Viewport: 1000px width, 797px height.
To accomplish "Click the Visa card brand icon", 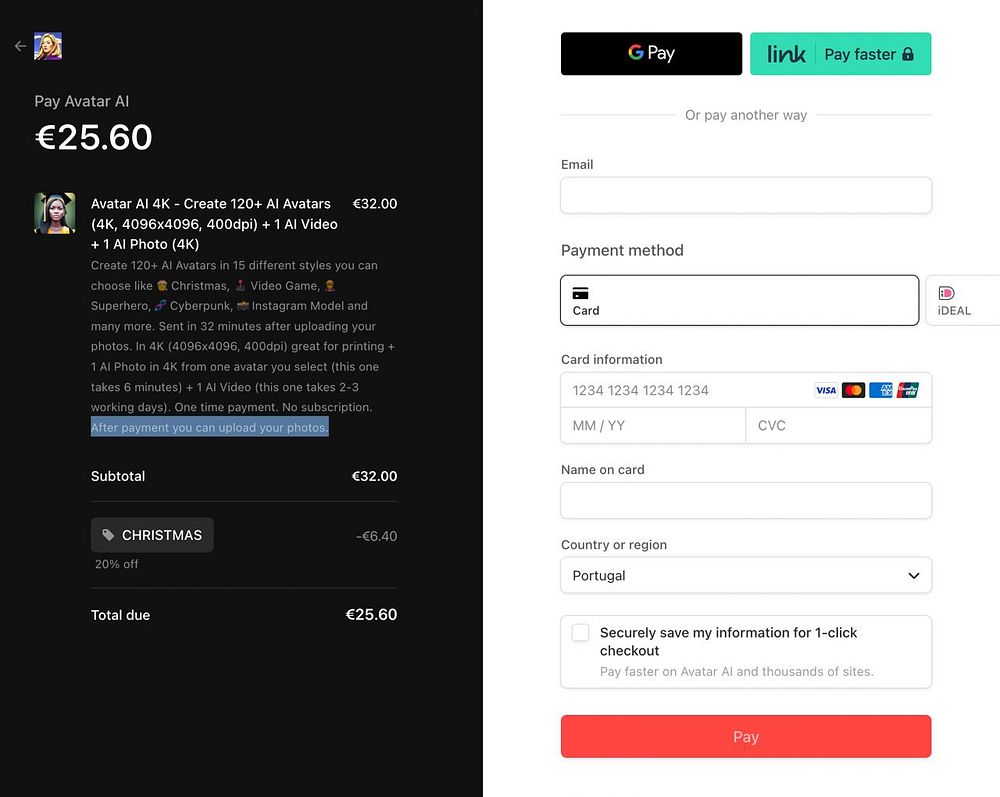I will [x=826, y=390].
